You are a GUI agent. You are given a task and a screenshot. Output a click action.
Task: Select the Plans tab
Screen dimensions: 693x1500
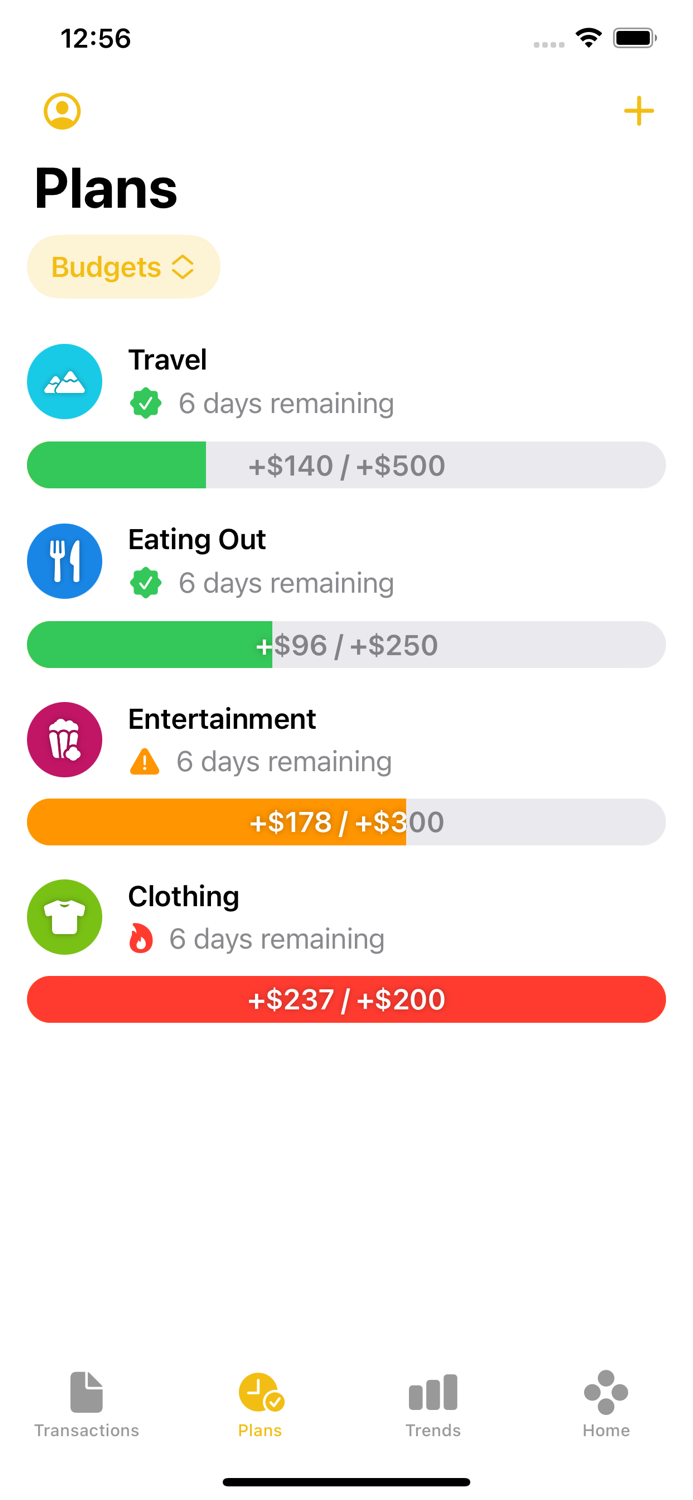click(259, 1402)
